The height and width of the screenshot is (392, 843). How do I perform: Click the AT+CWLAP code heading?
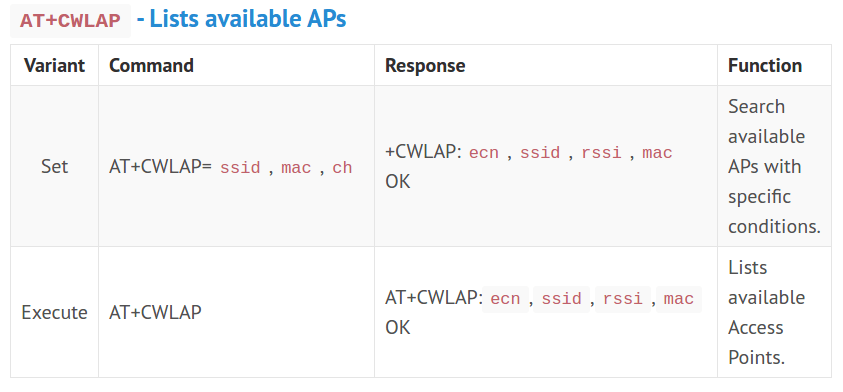[70, 21]
